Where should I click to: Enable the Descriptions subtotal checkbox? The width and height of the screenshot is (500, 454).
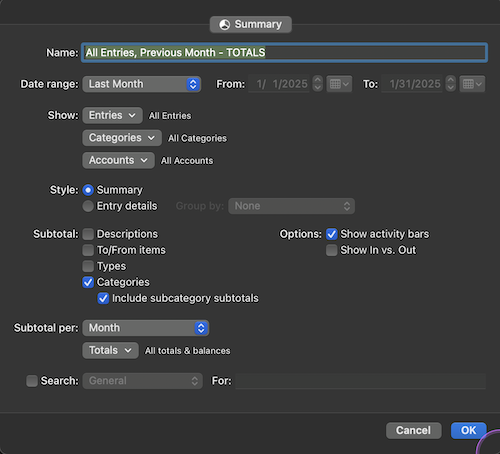coord(88,234)
